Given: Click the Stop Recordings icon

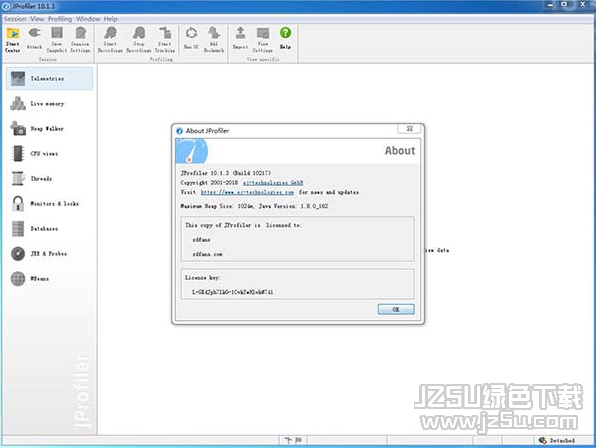Looking at the screenshot, I should pos(139,40).
